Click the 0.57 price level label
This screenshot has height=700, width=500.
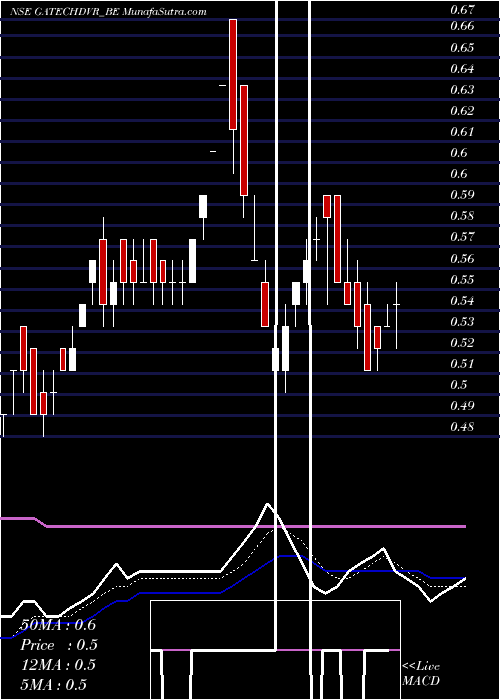coord(462,237)
